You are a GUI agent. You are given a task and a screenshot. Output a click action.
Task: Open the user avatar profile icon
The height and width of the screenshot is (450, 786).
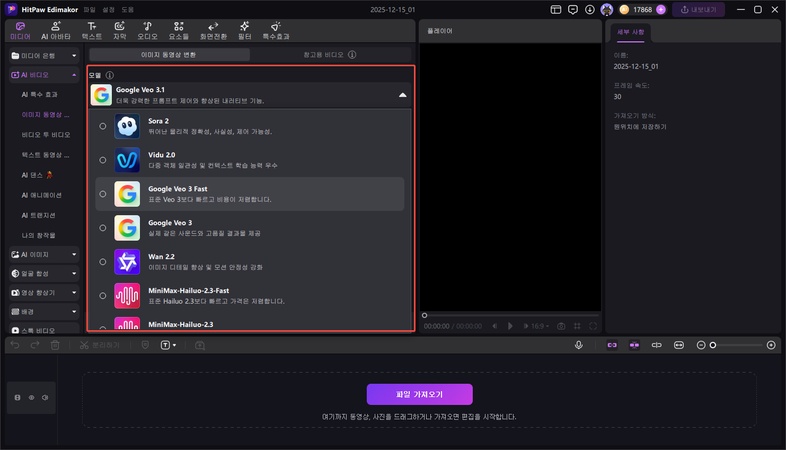click(607, 10)
